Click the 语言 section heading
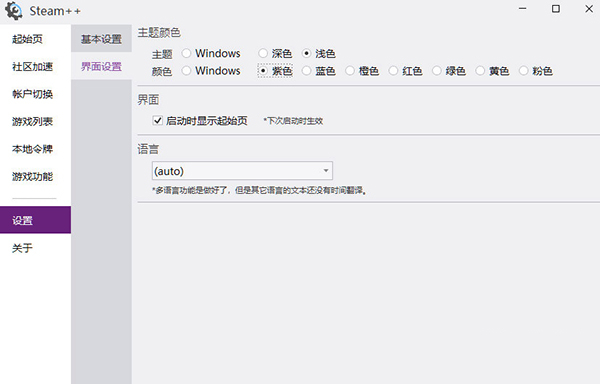This screenshot has height=384, width=600. (148, 149)
